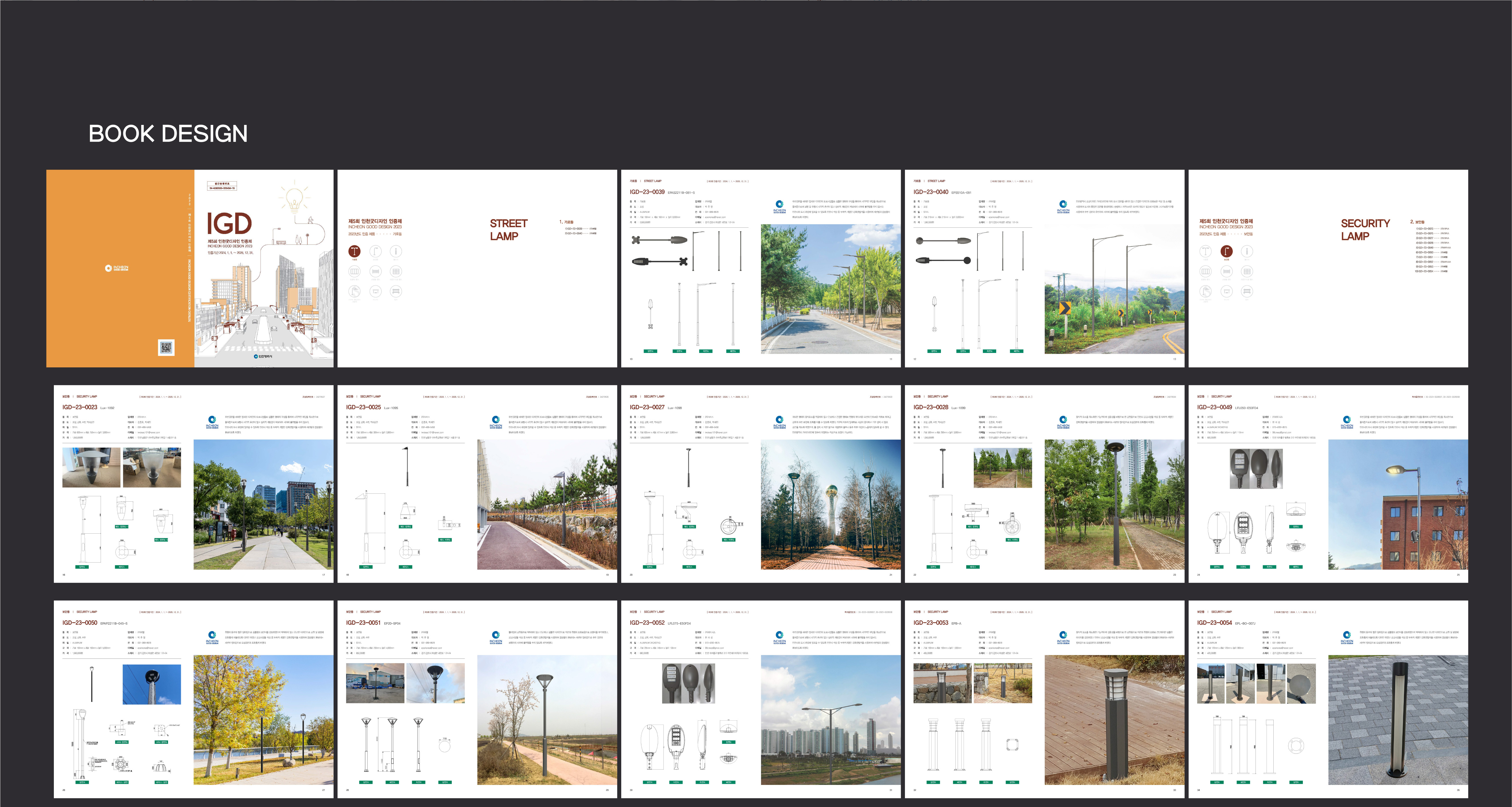
Task: Click the Incheon Good Design logo on IGD-23-0049 spread
Action: click(1346, 422)
